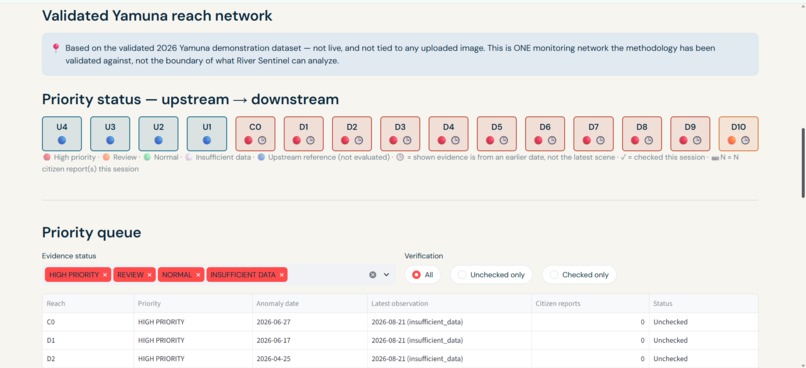
Task: Sort by Latest observation column header
Action: pos(450,304)
